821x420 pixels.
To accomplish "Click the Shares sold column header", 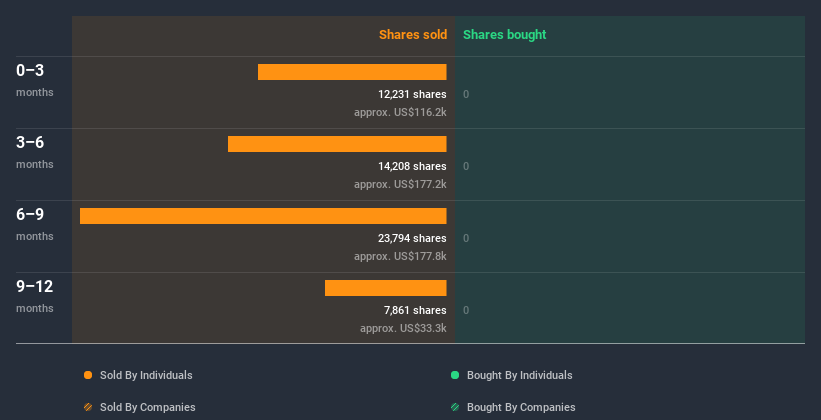I will click(413, 35).
